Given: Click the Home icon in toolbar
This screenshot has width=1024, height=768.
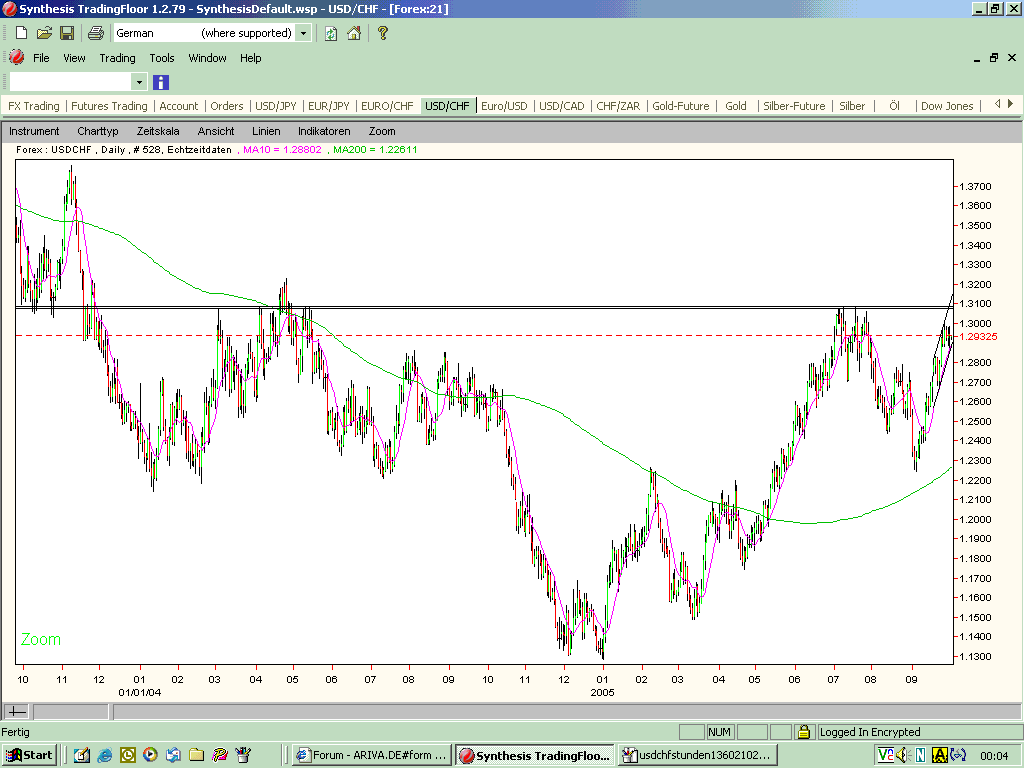Looking at the screenshot, I should (354, 33).
